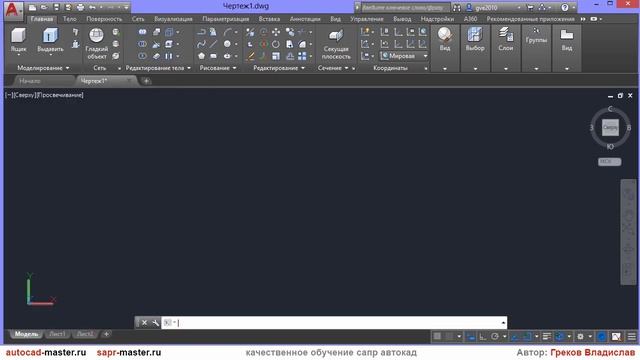Select the Array tool in Редактирование panel

(x=302, y=56)
